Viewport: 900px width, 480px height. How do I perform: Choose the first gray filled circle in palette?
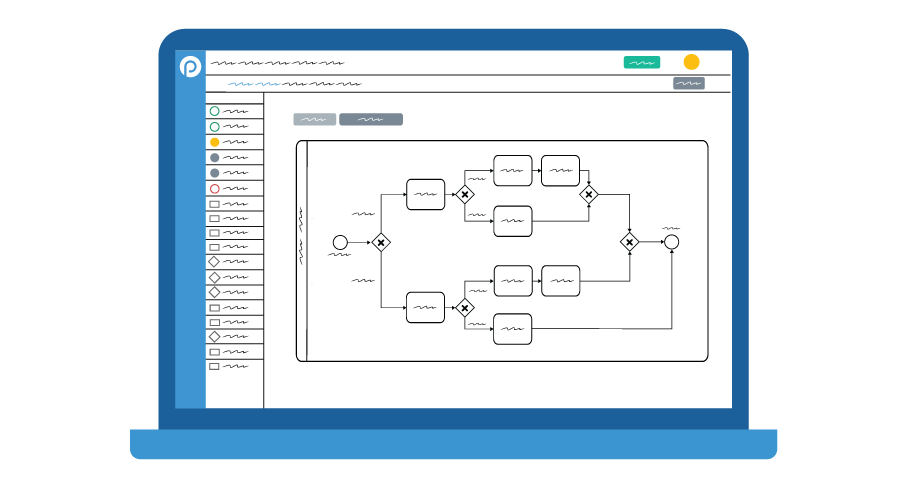tap(215, 157)
